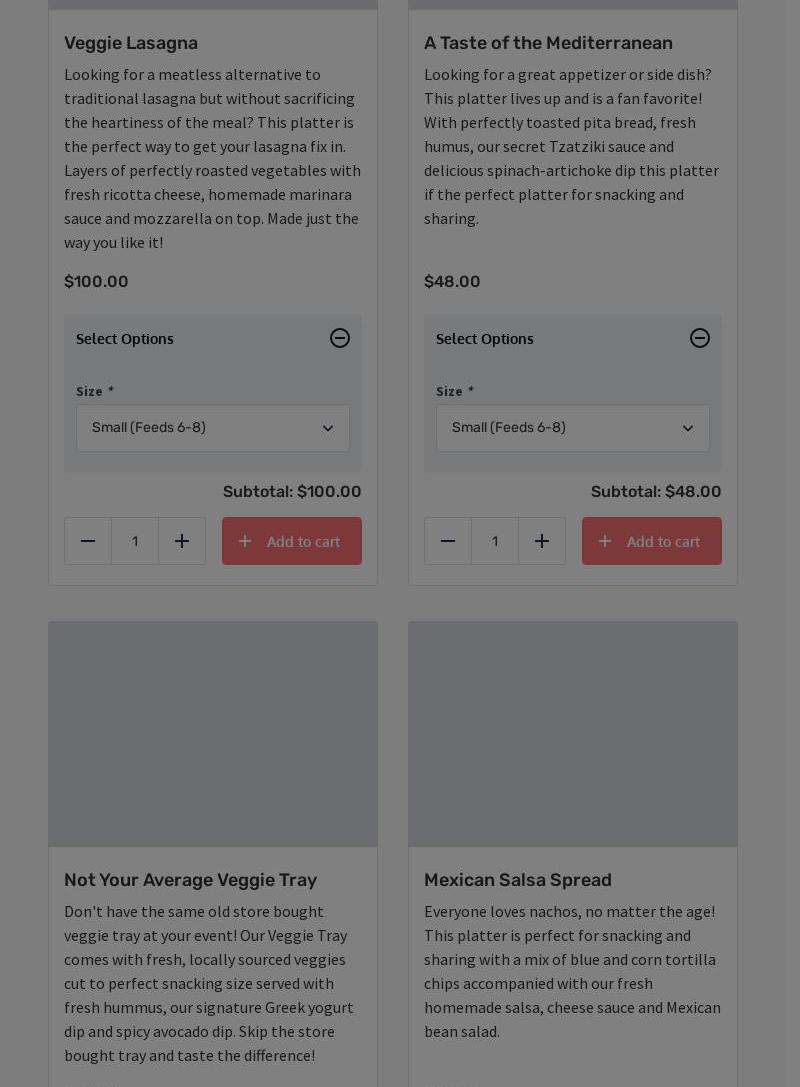Increase Veggie Lasagna quantity with plus icon
Screen dimensions: 800x1087
tap(182, 541)
